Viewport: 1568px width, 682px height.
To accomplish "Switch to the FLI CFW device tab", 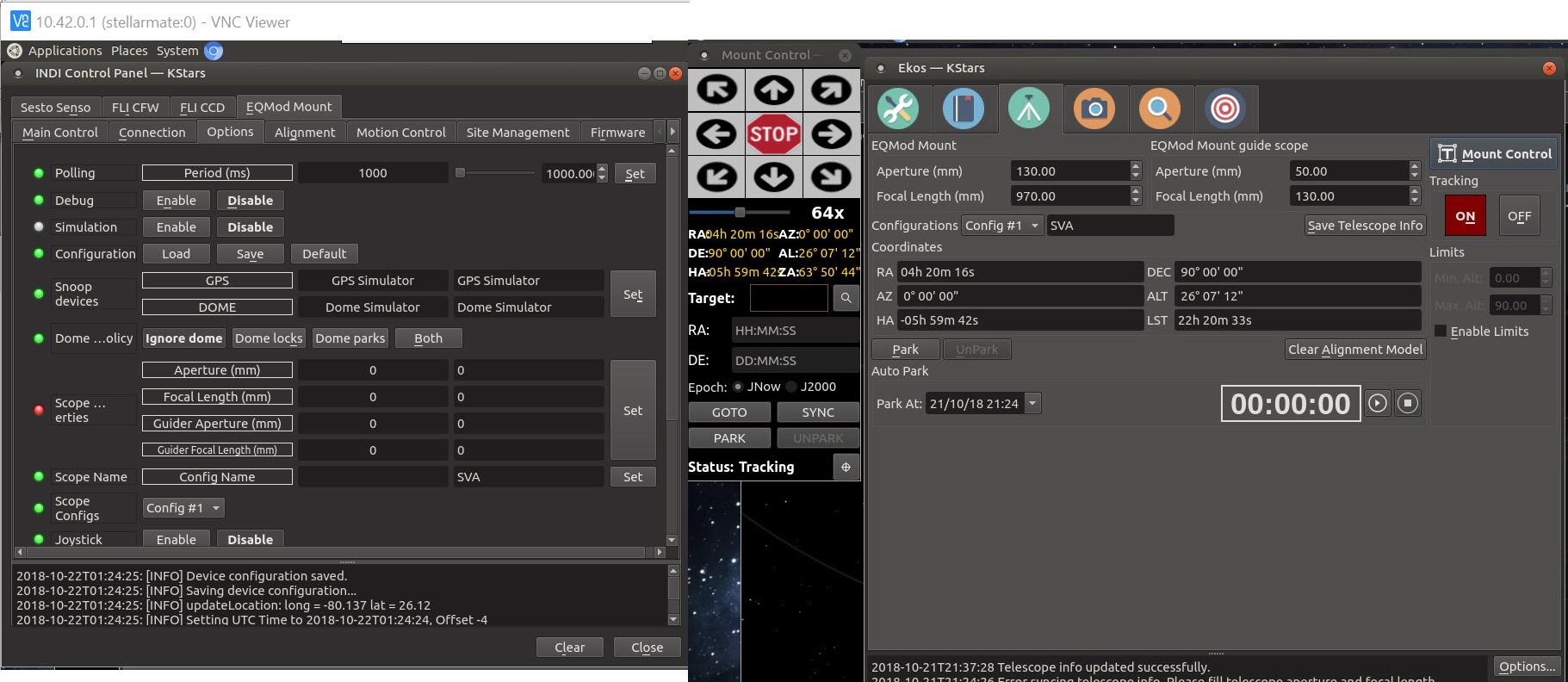I will tap(135, 108).
